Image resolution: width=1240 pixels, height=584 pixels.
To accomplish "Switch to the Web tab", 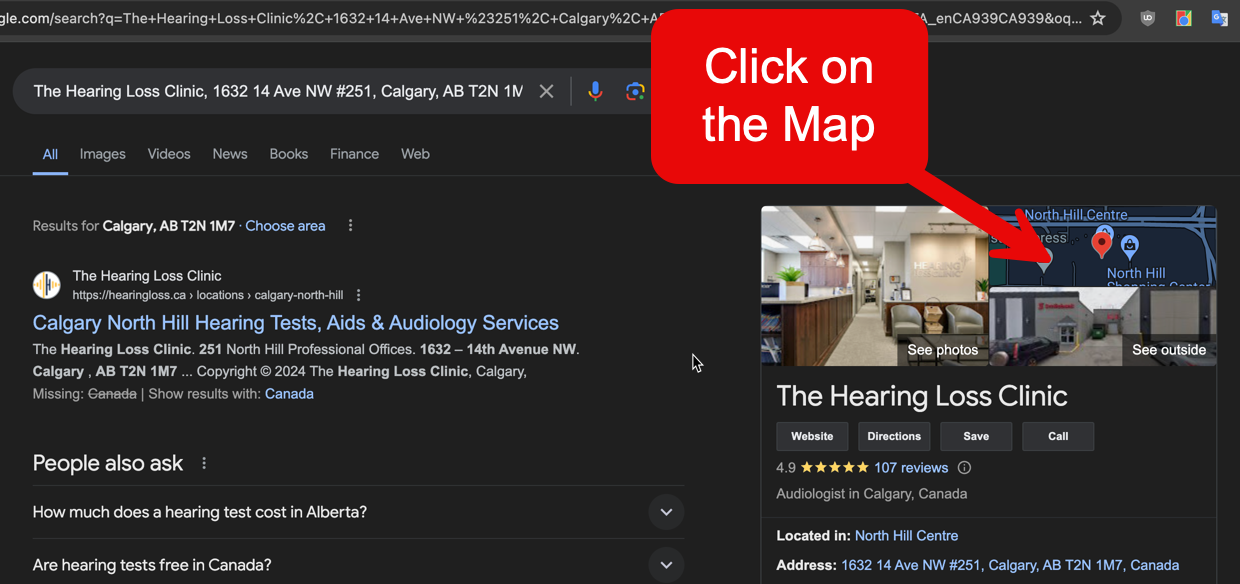I will tap(415, 154).
